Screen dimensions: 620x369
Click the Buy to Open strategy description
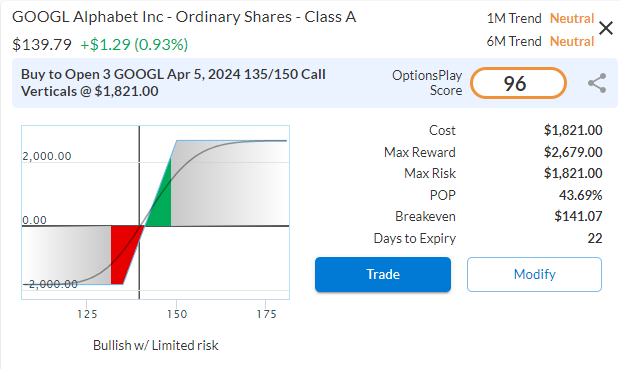click(173, 83)
